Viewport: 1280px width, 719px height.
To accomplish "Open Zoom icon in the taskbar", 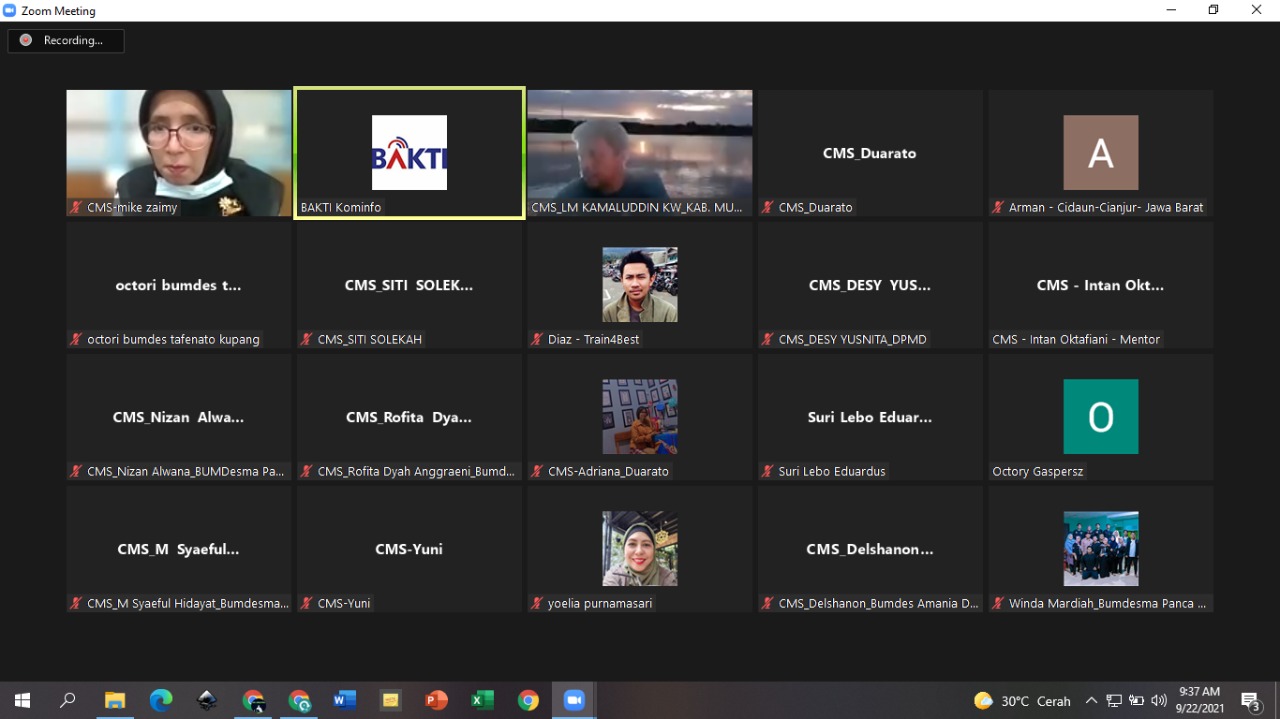I will [574, 700].
